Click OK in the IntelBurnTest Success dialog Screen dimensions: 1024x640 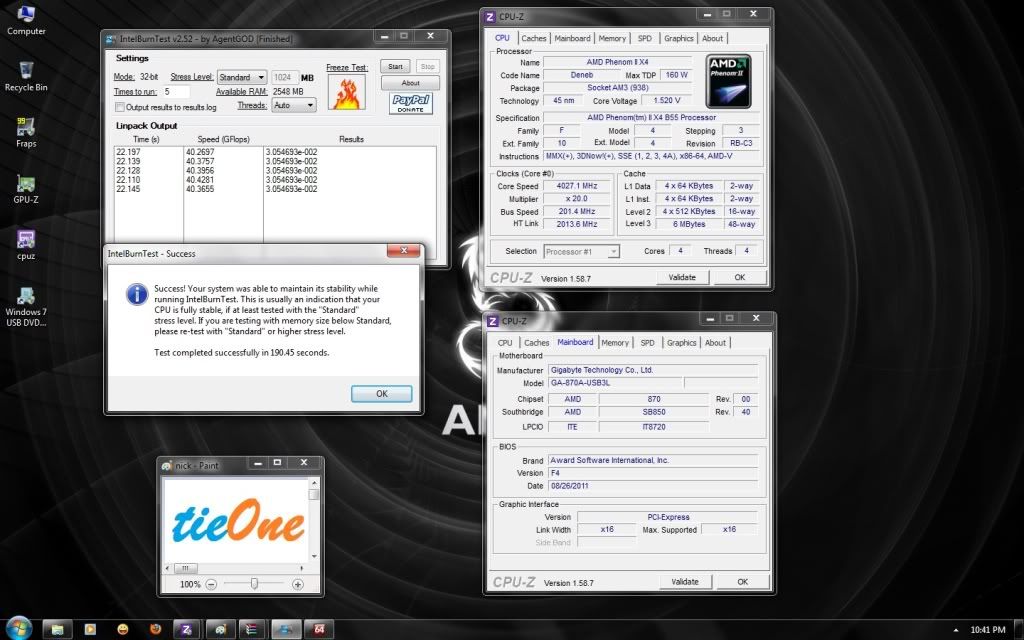click(381, 394)
